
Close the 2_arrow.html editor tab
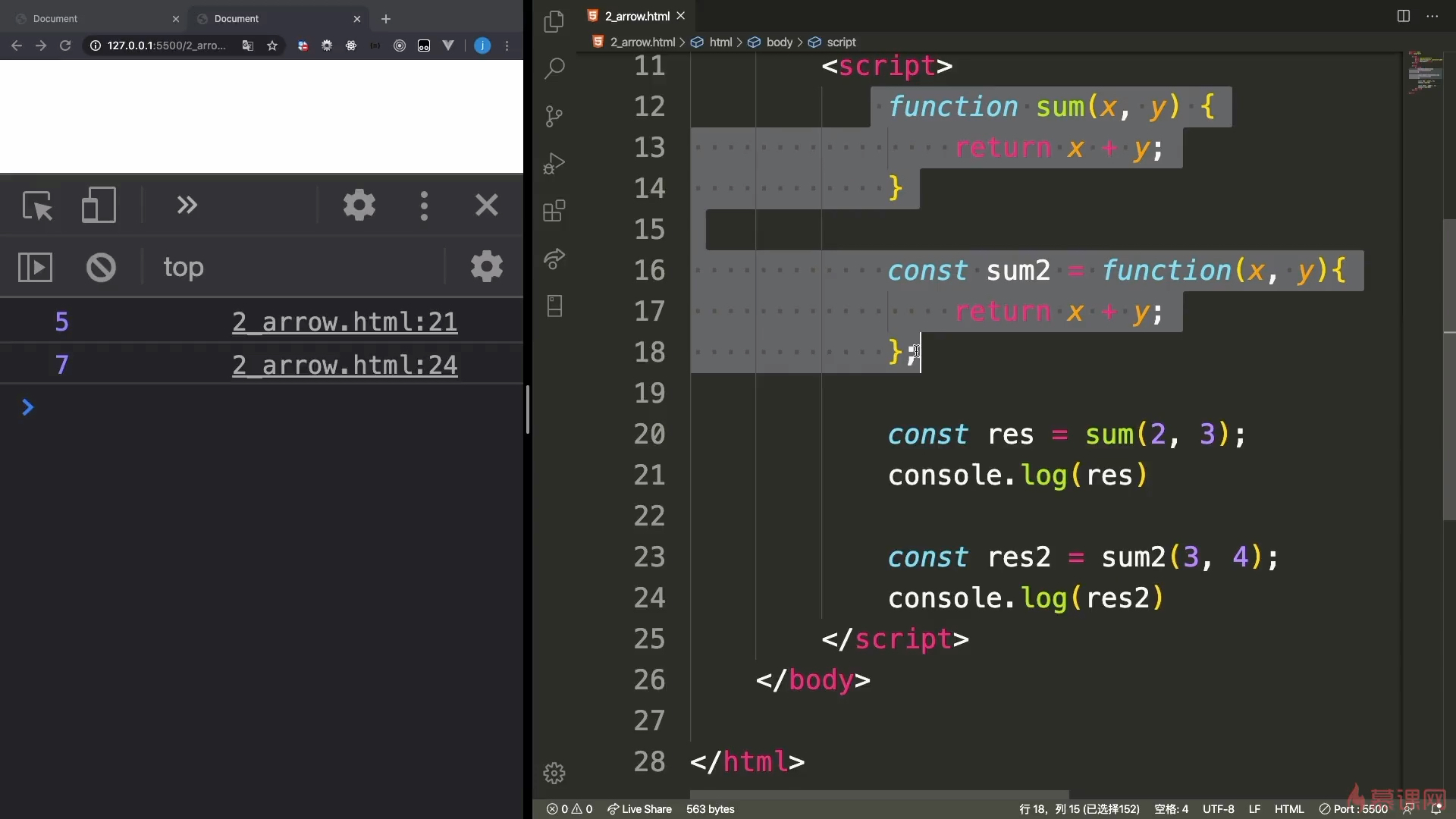point(680,16)
